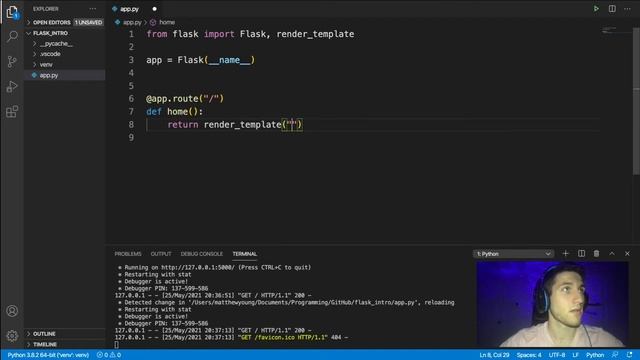Select the TERMINAL tab
This screenshot has width=640, height=360.
[244, 254]
